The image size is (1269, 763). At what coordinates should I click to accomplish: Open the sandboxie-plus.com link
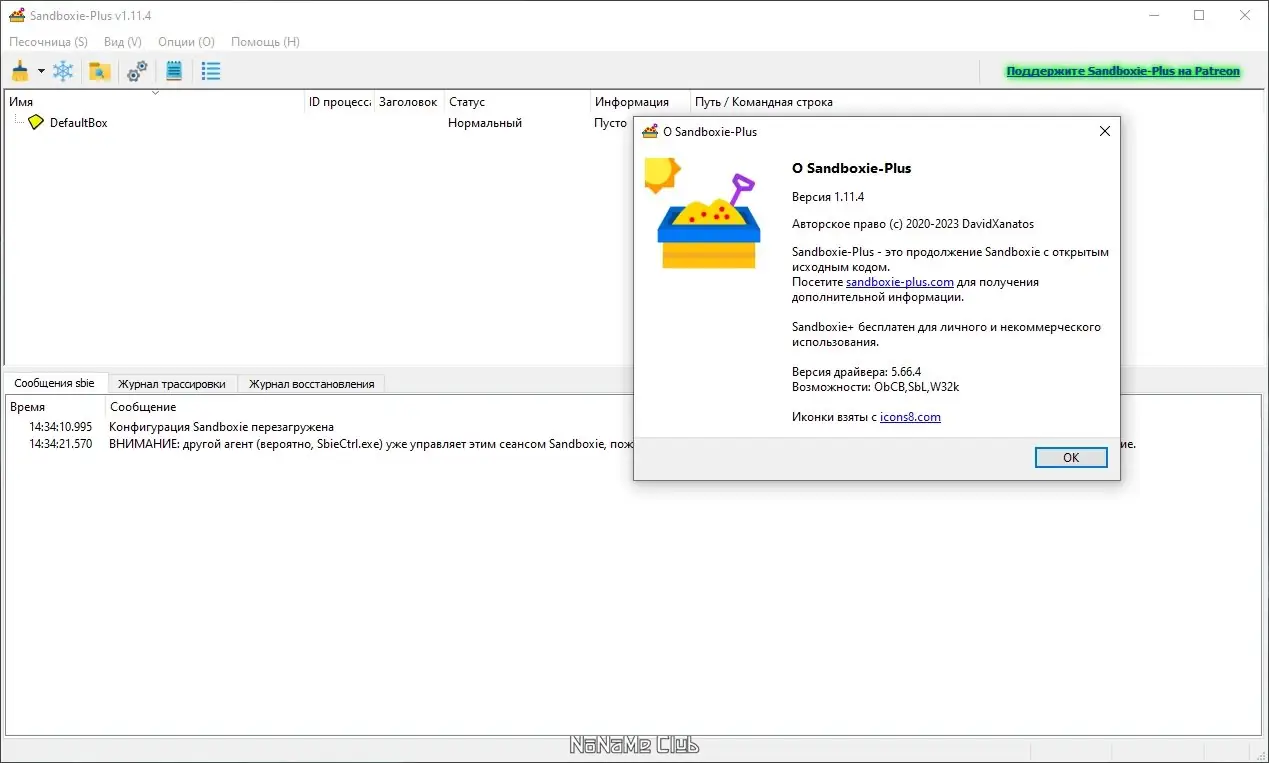(900, 282)
